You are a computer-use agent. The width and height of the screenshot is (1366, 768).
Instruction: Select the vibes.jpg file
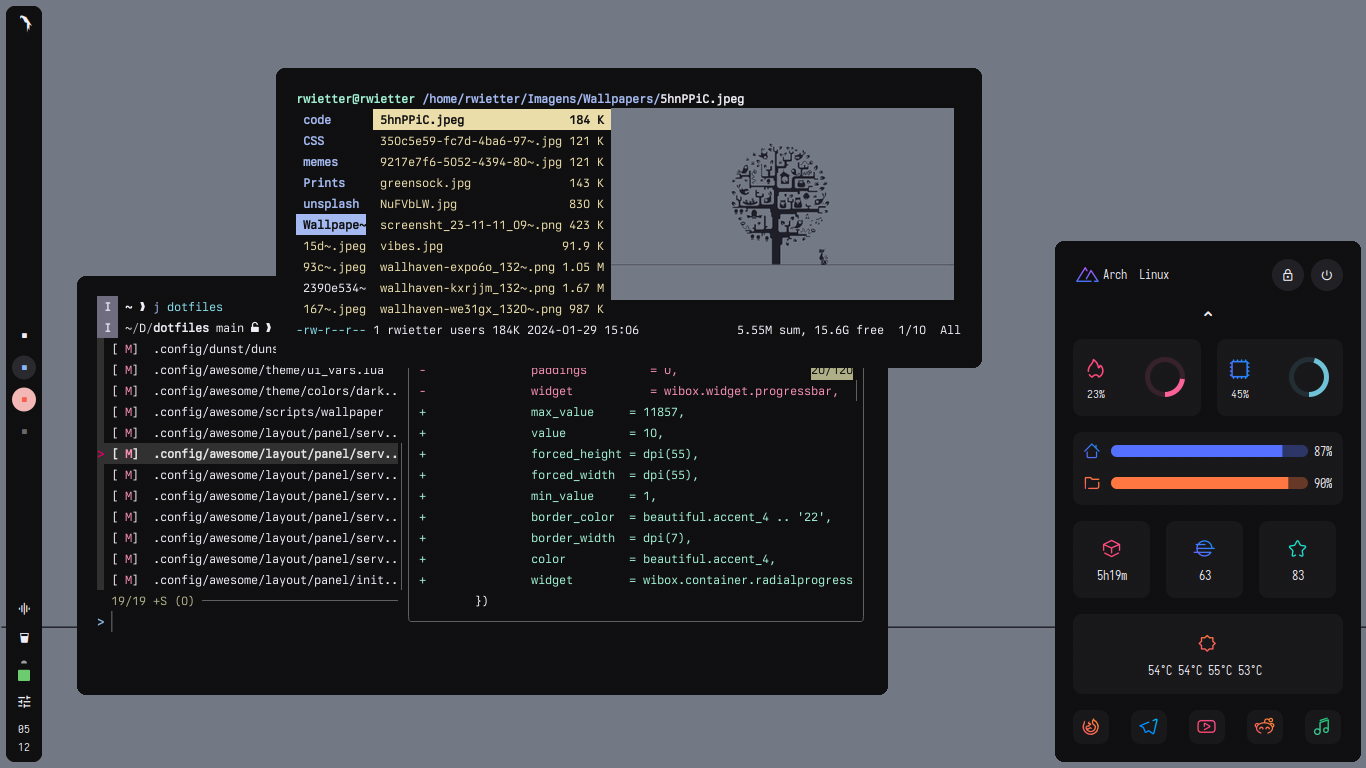[492, 246]
